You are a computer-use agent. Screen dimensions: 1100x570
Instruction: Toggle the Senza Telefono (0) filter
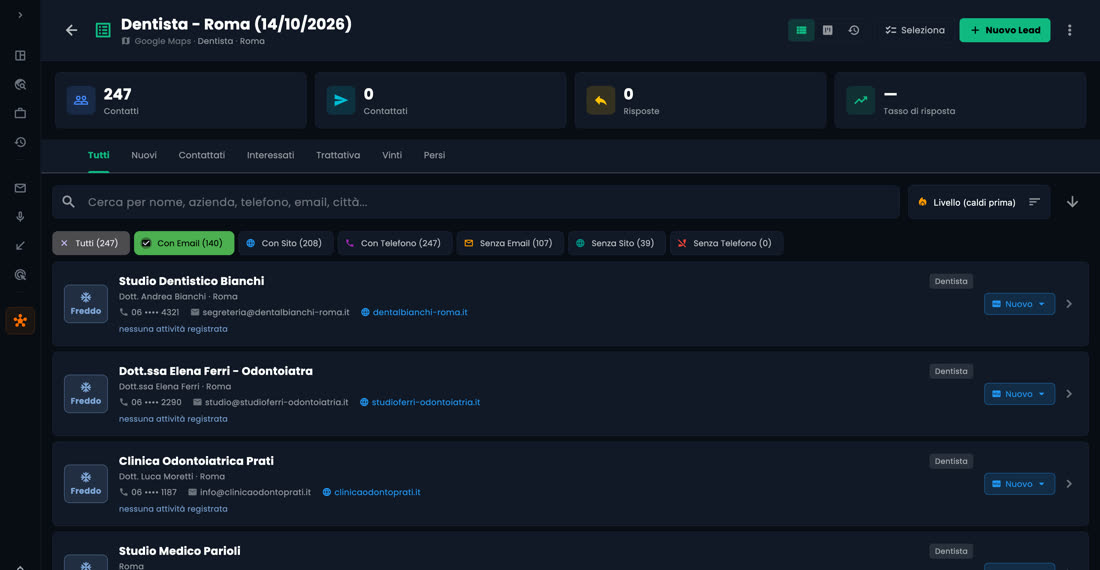point(726,243)
